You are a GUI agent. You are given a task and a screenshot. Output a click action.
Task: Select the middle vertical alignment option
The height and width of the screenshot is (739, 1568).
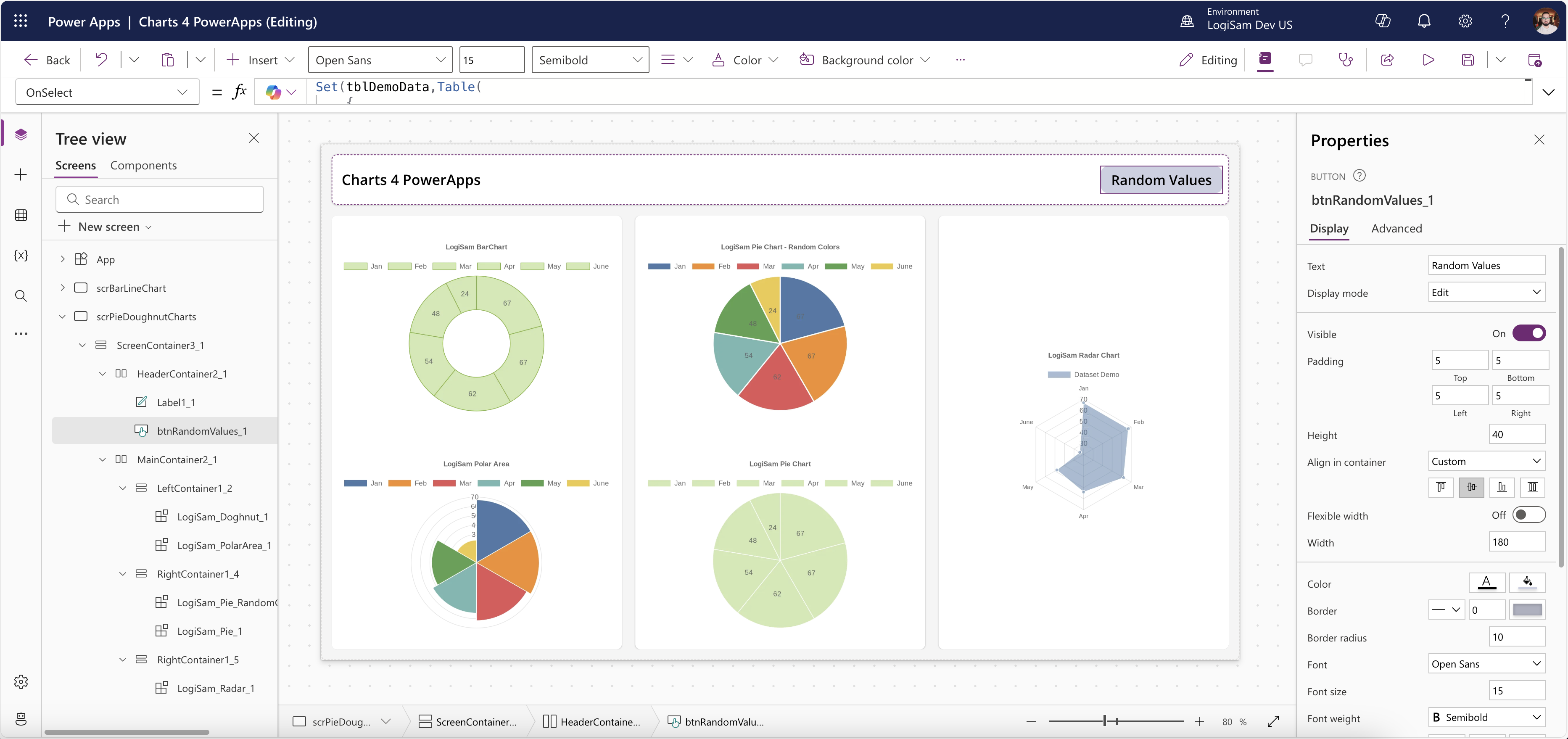(1471, 487)
